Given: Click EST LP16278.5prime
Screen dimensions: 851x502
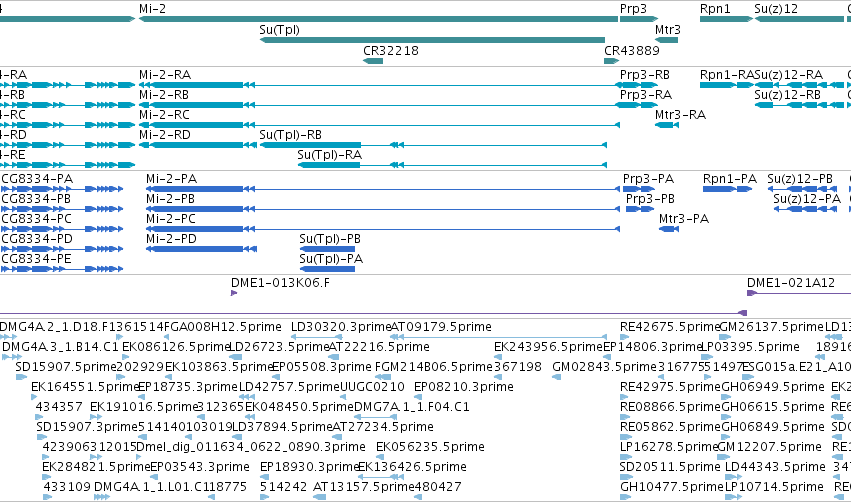Looking at the screenshot, I should [x=669, y=447].
